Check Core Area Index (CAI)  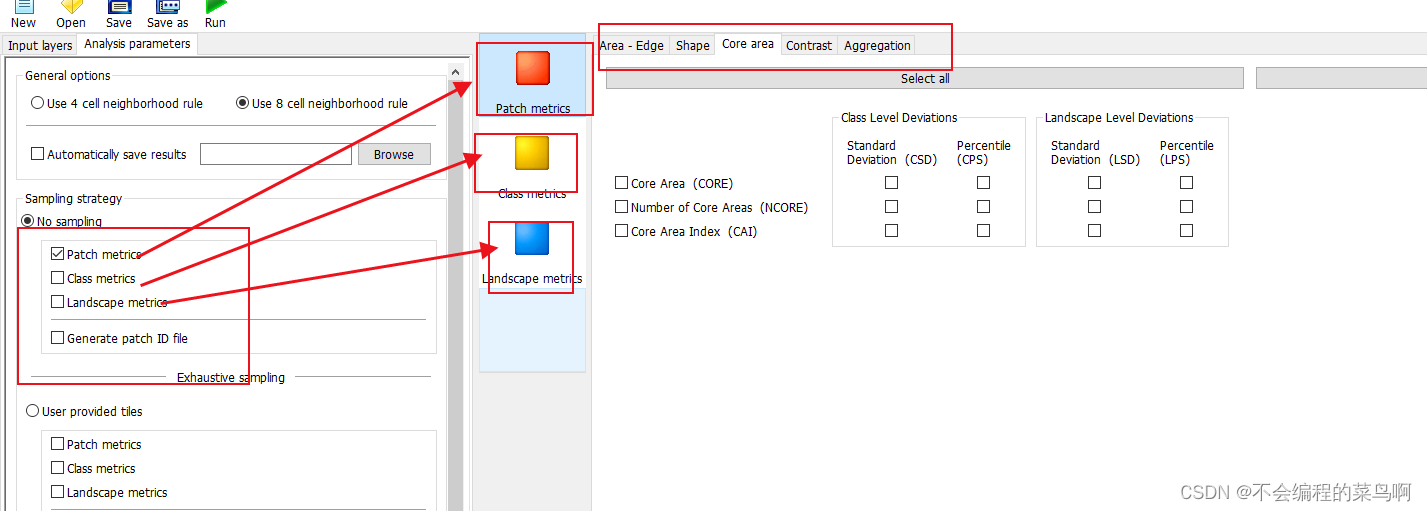click(622, 231)
